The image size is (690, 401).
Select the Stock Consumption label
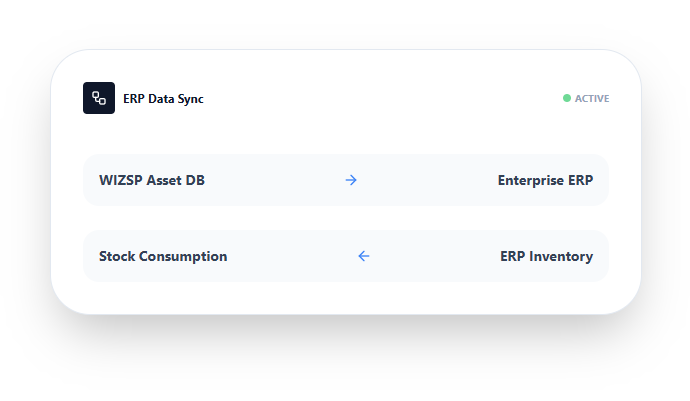(163, 256)
